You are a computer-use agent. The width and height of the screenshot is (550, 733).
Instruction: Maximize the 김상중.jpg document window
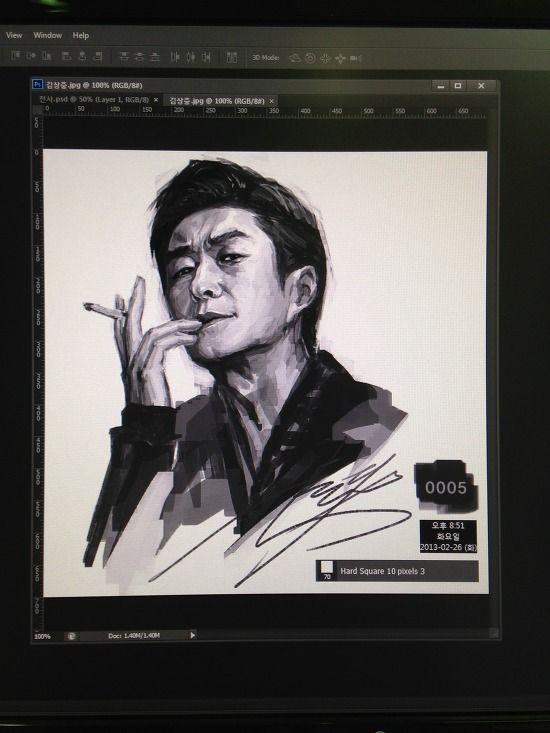458,86
